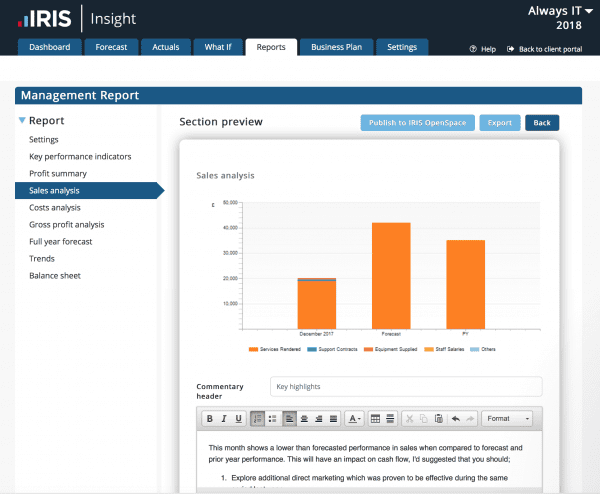This screenshot has height=494, width=600.
Task: Open the text color dropdown
Action: click(x=355, y=418)
